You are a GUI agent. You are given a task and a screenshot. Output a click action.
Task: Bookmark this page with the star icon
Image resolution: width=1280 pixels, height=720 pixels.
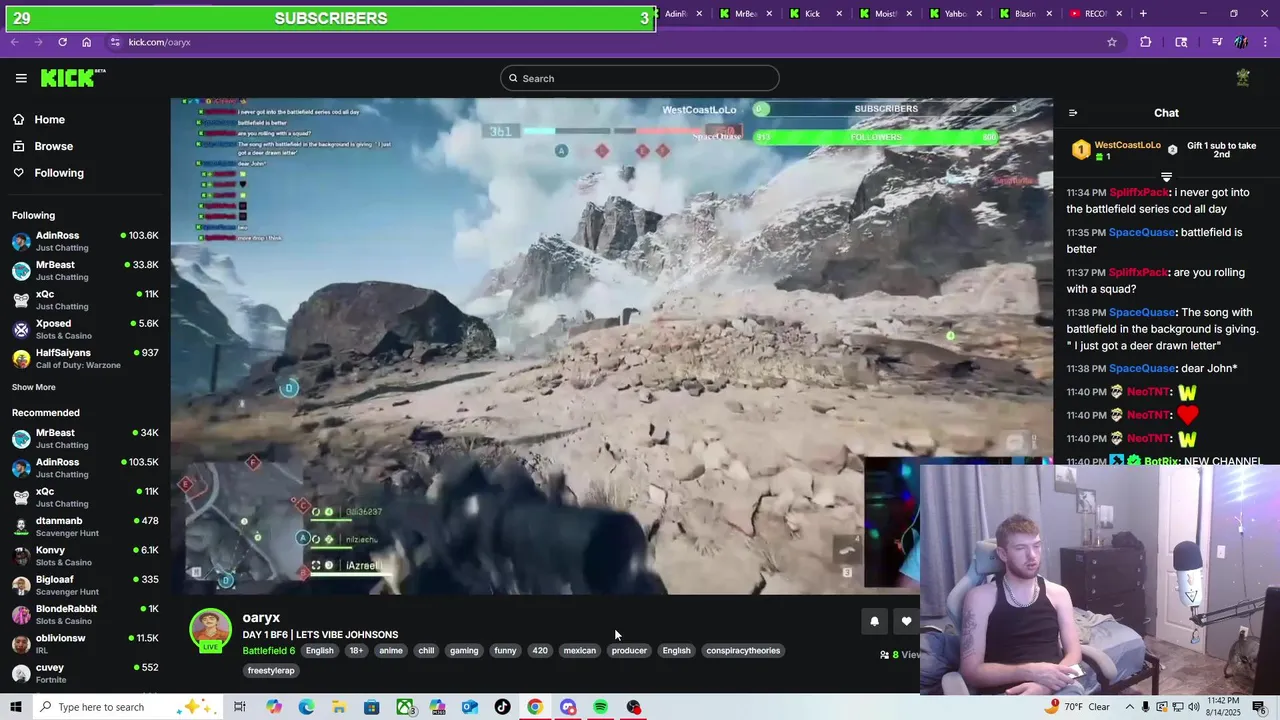(1111, 42)
